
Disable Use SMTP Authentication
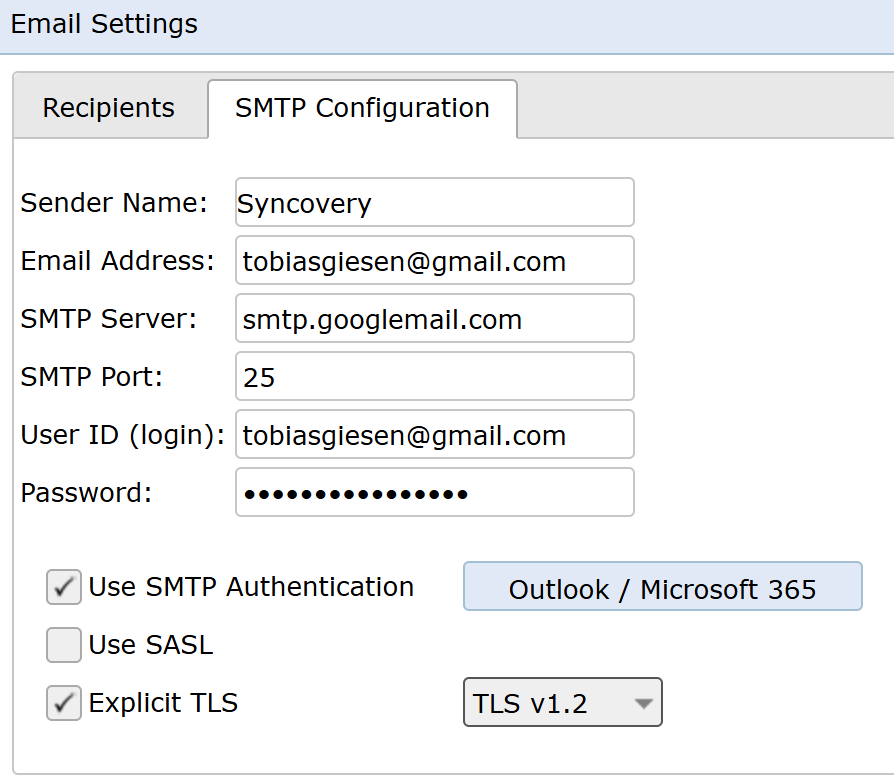pyautogui.click(x=63, y=587)
